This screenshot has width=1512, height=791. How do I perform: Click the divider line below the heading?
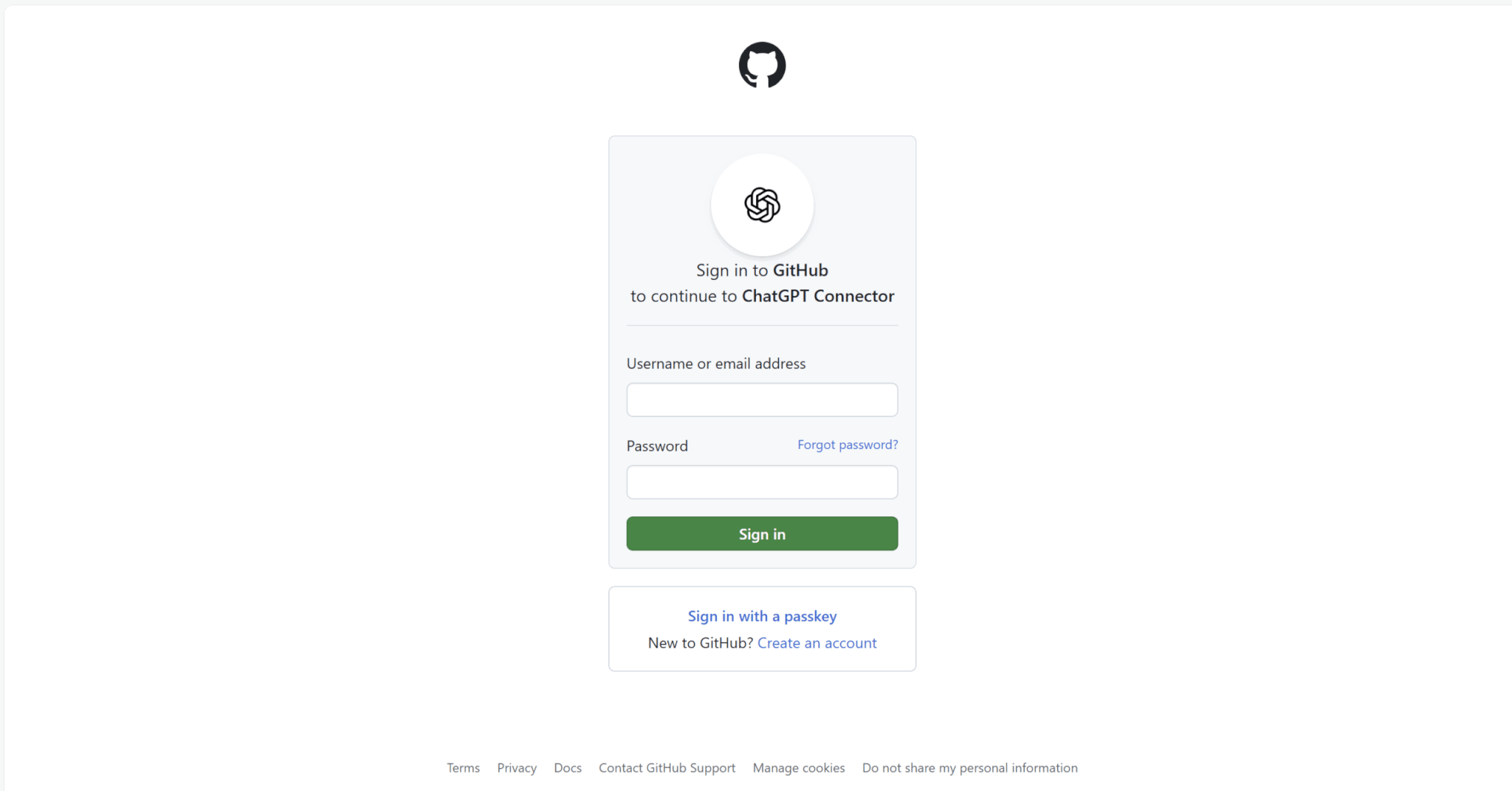(762, 325)
